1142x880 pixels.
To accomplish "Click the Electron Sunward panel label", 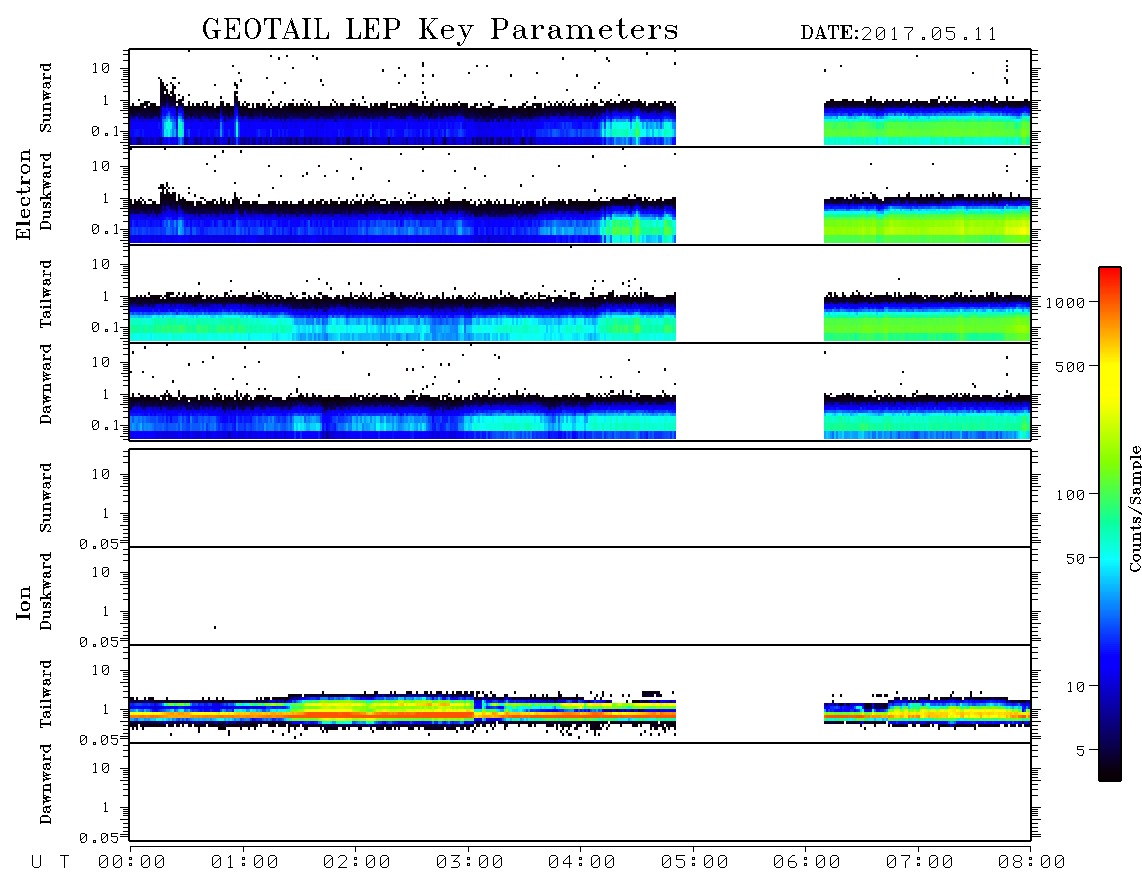I will point(46,98).
